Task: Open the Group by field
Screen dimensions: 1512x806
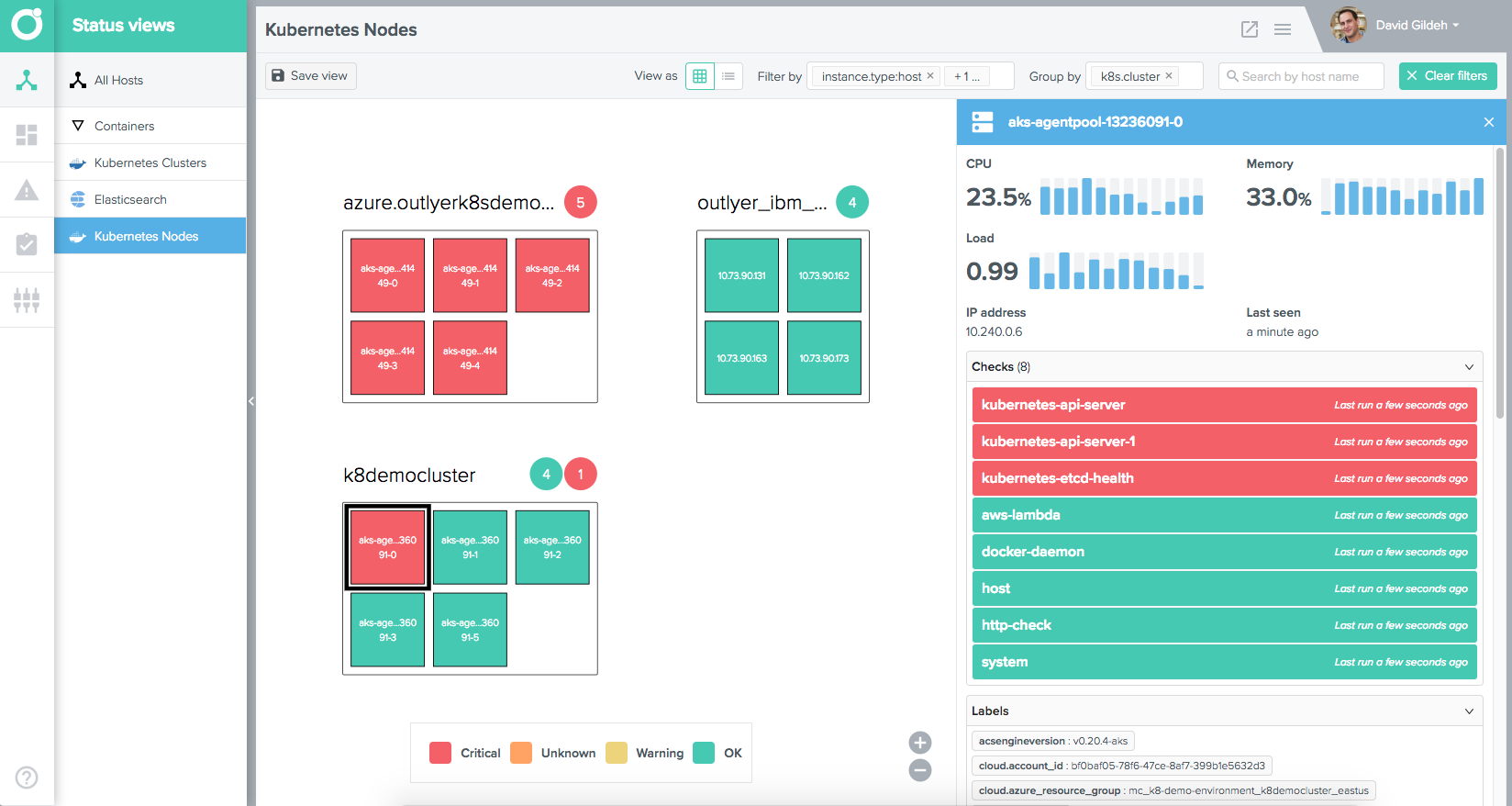Action: [x=1144, y=76]
